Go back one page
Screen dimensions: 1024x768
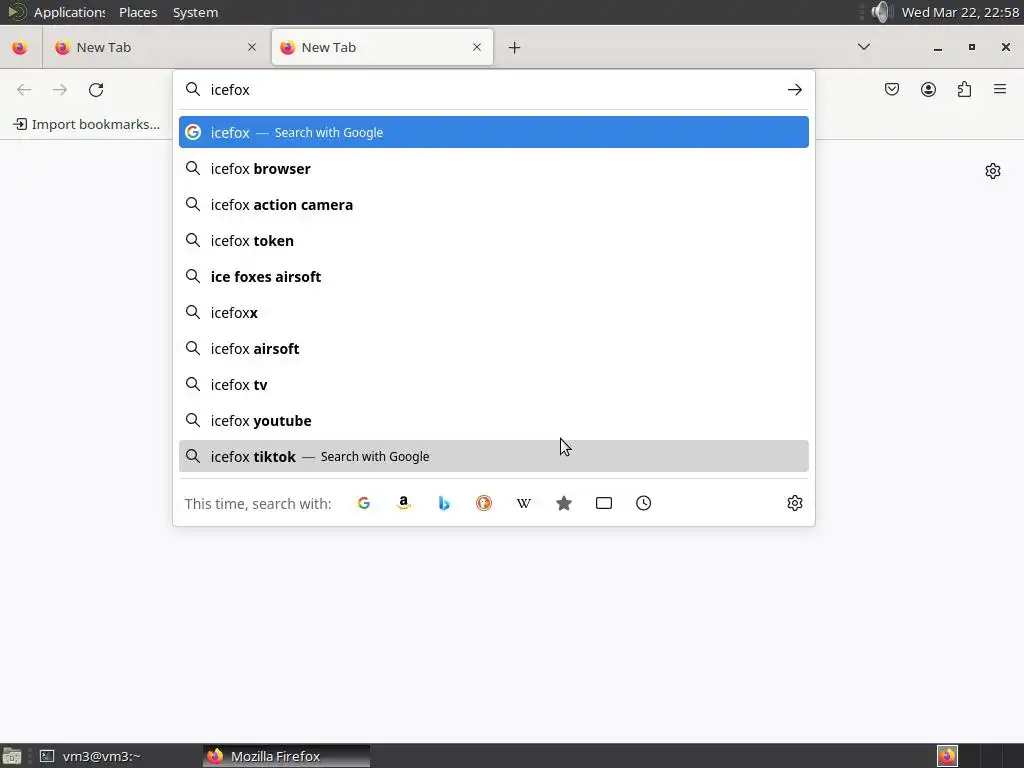[x=24, y=89]
